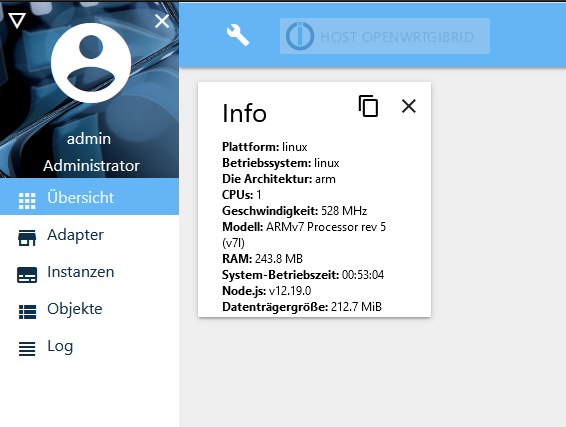Click the downward triangle icon above the avatar

coord(17,21)
